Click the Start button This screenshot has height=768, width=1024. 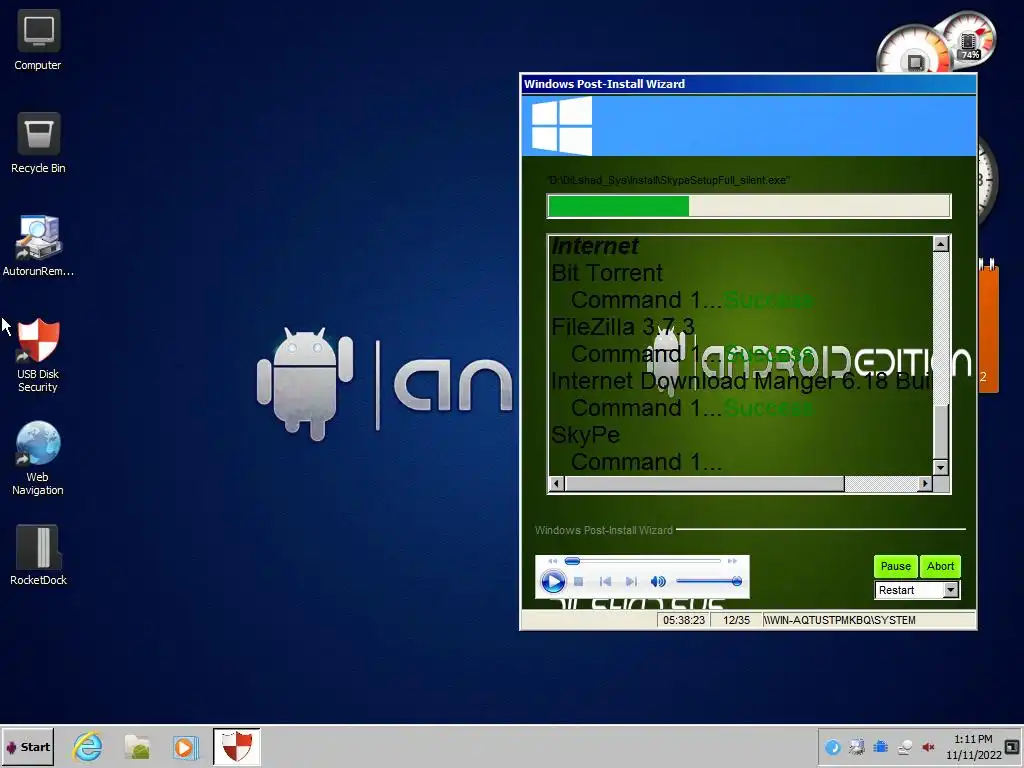pos(28,747)
